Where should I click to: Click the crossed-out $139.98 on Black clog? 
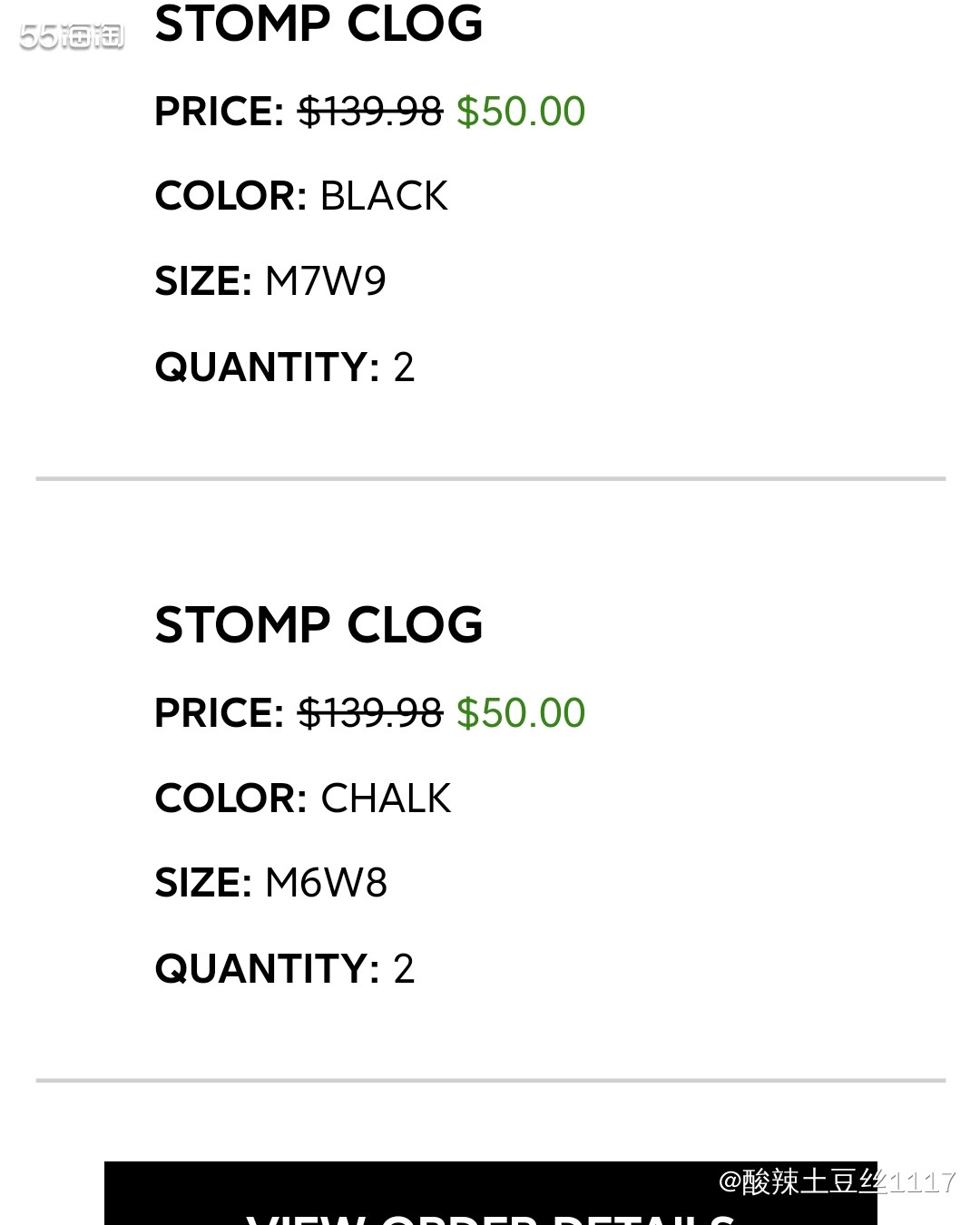click(x=370, y=112)
